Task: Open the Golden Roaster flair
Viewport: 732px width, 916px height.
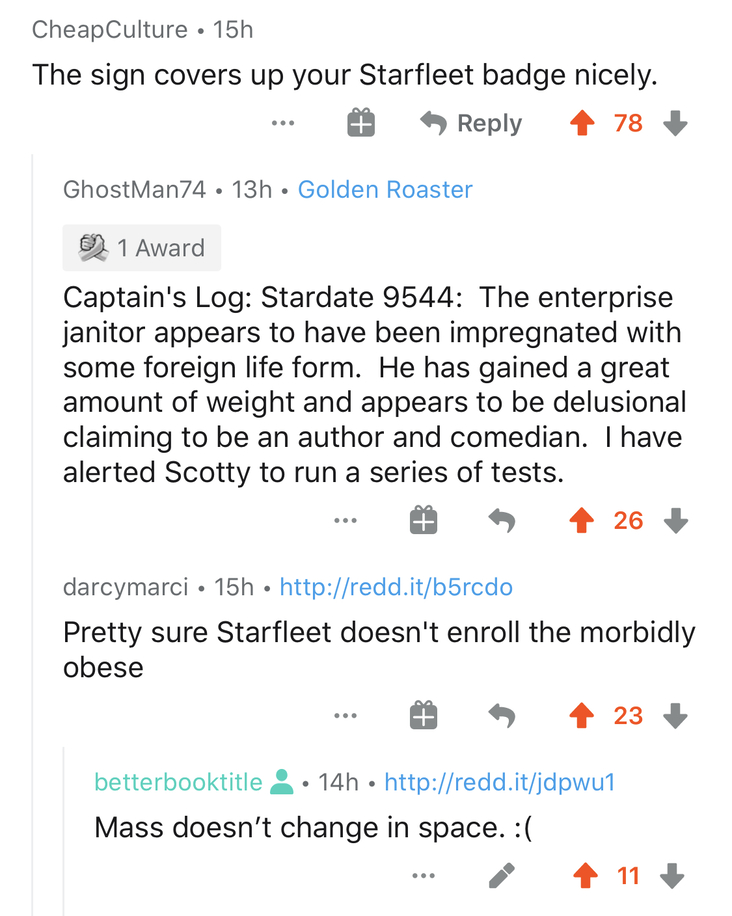Action: pos(385,189)
